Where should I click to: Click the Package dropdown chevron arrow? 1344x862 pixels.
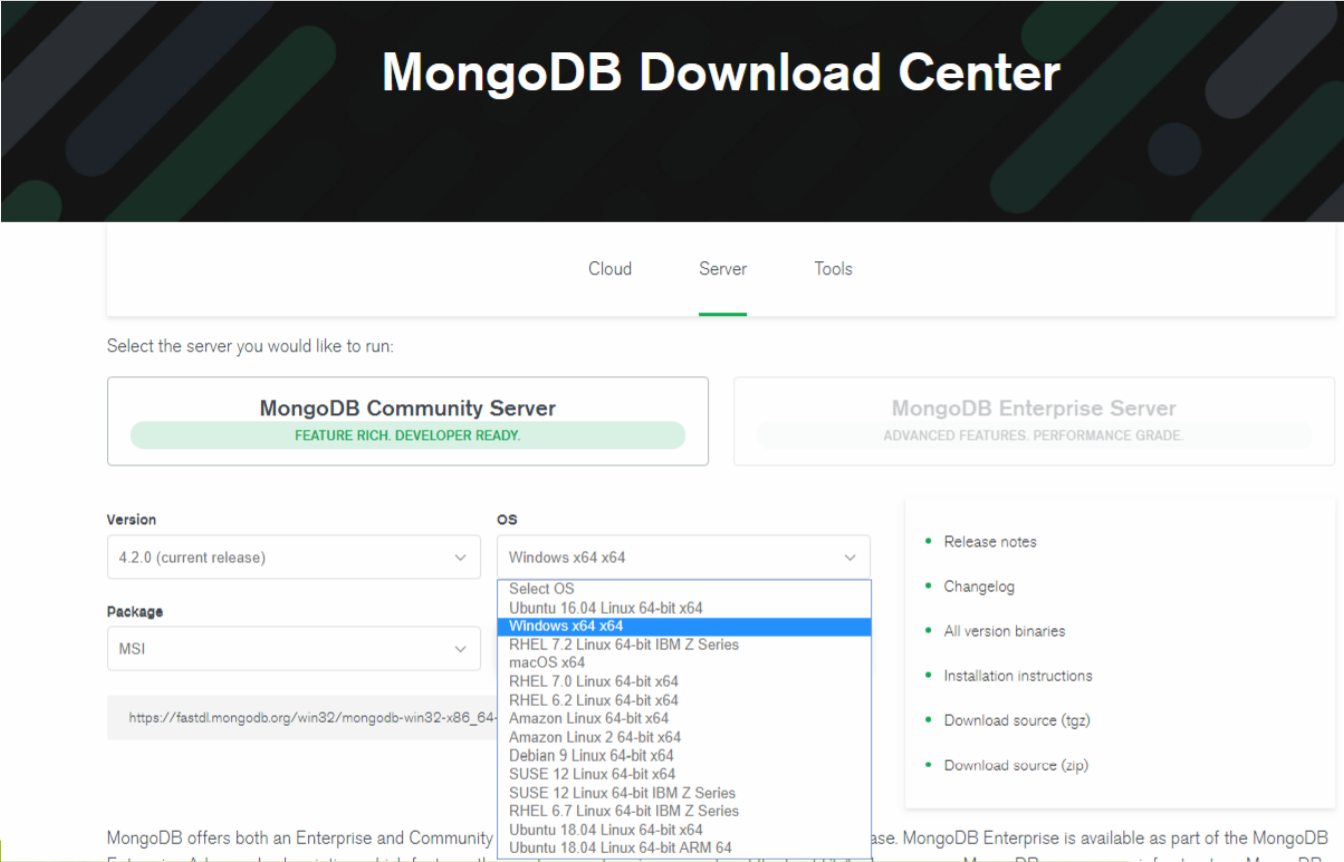click(460, 649)
